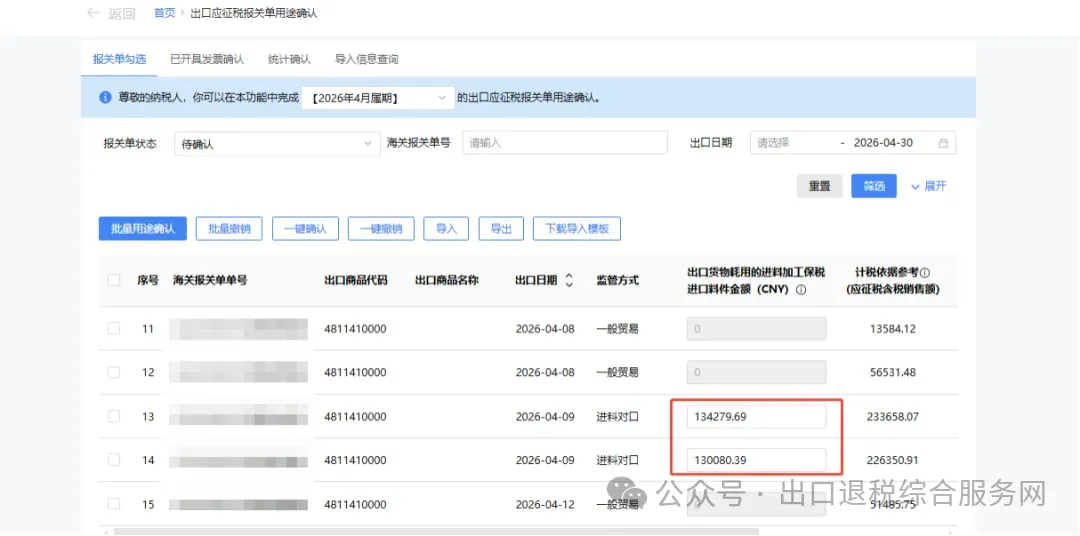The height and width of the screenshot is (536, 1080).
Task: Click the 监管方式 column header
Action: click(x=618, y=280)
